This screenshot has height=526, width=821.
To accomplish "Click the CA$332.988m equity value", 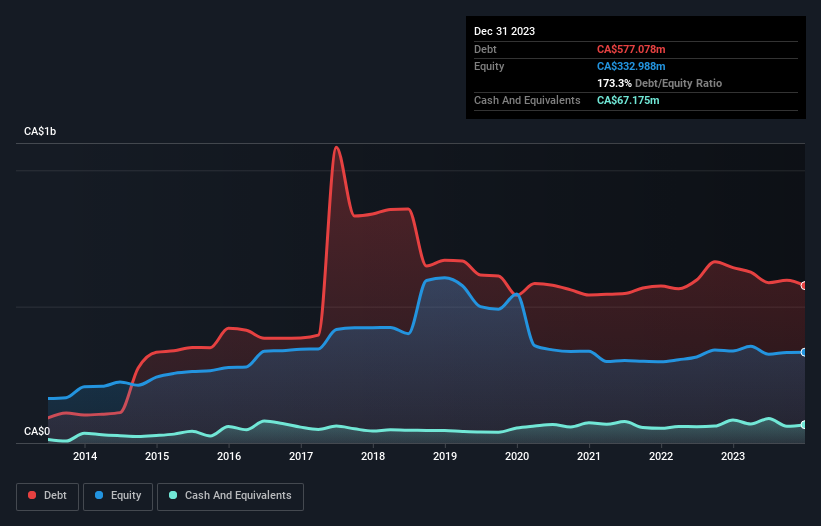I will (631, 66).
